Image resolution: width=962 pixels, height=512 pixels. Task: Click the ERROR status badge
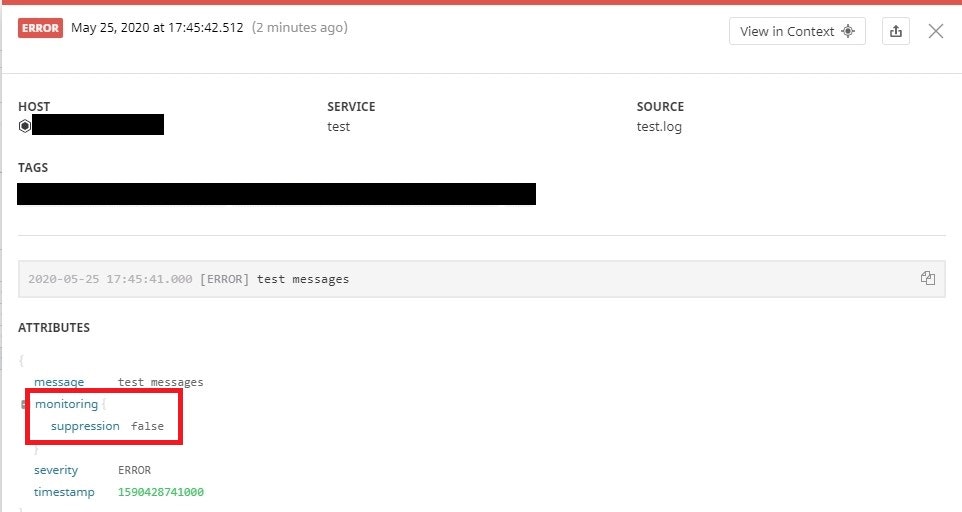click(40, 28)
